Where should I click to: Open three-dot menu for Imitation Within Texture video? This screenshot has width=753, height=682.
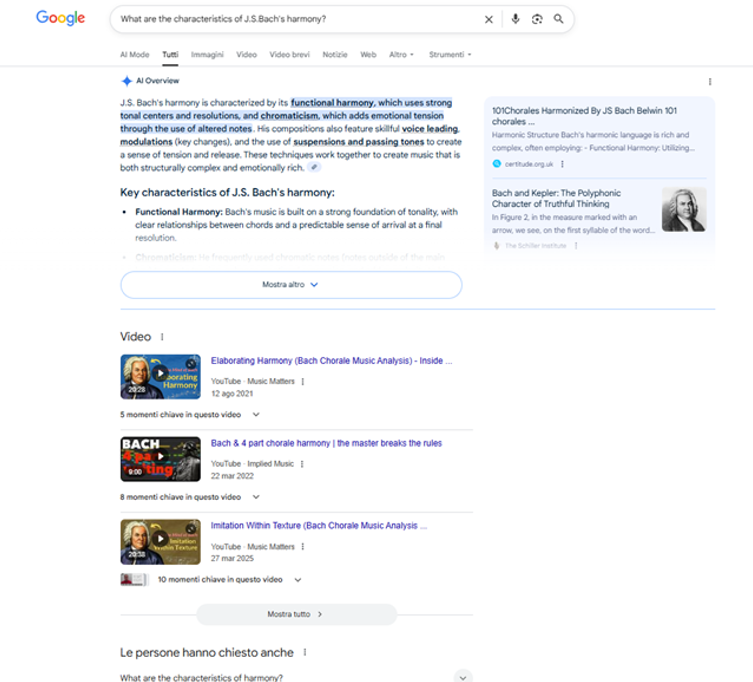pyautogui.click(x=303, y=547)
